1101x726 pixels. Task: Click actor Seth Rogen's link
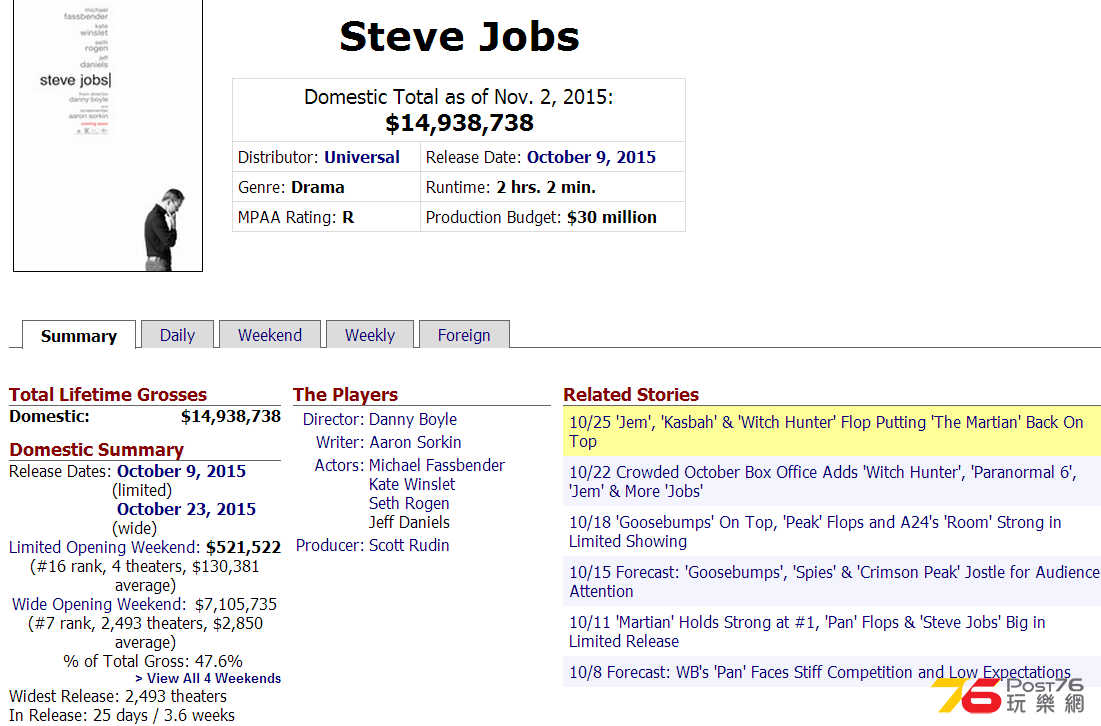point(409,503)
